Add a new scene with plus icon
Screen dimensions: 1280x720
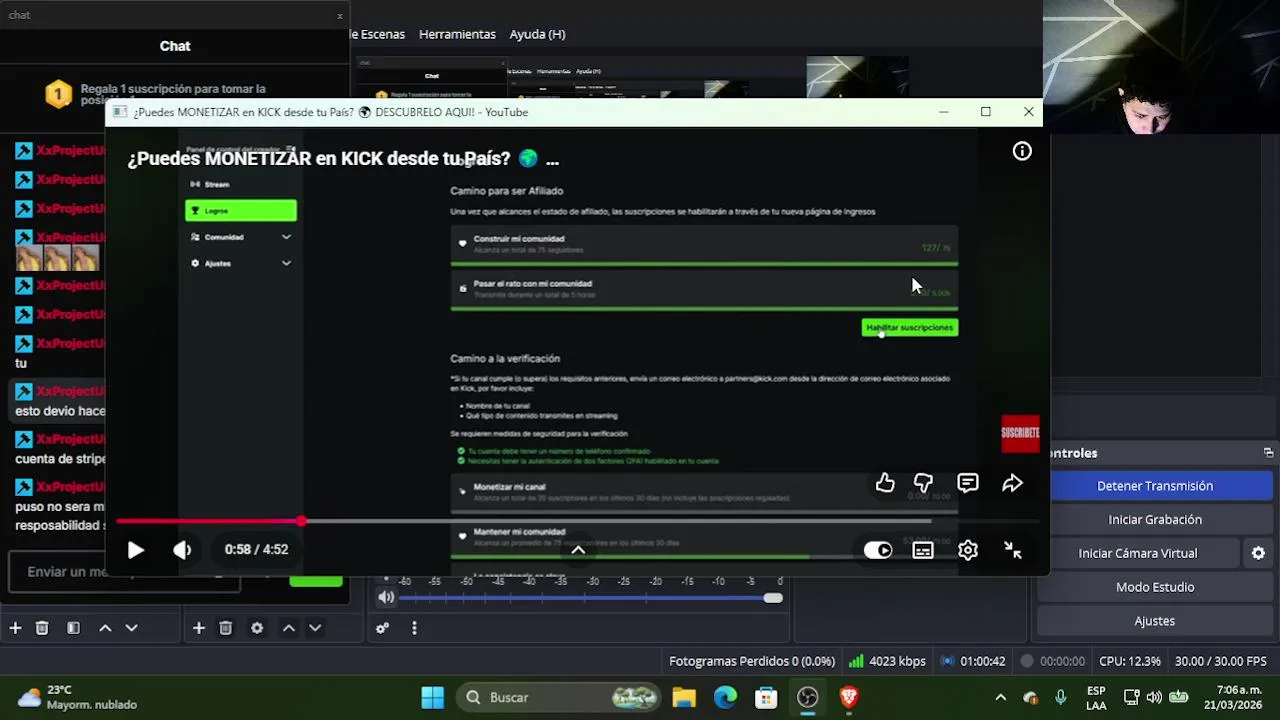click(x=15, y=628)
